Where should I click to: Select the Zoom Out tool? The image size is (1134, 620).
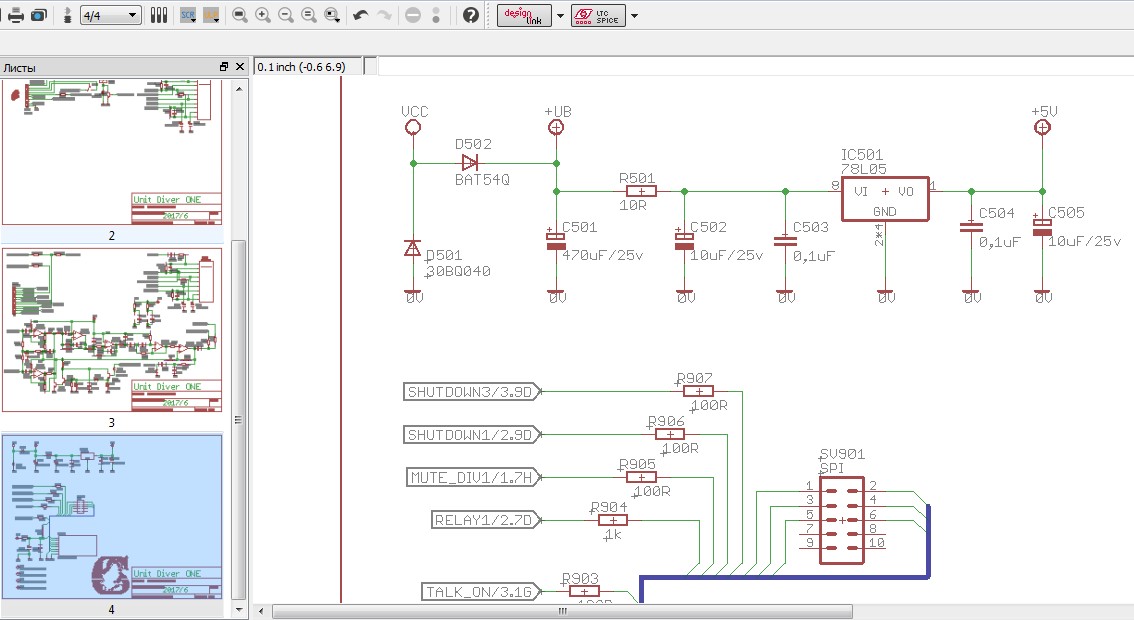tap(286, 15)
